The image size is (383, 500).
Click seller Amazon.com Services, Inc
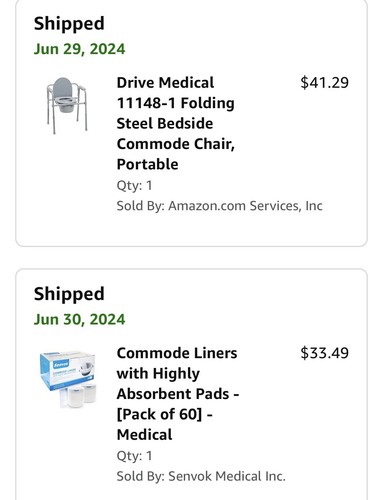tap(245, 206)
